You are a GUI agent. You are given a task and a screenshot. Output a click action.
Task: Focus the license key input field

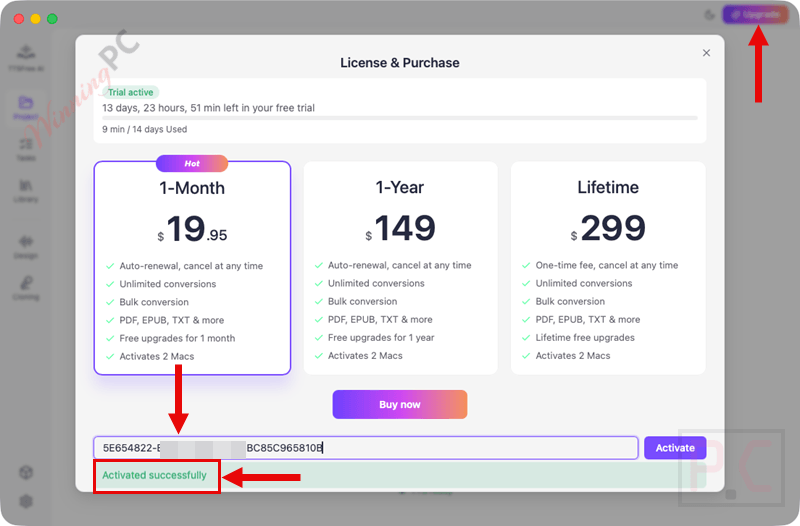pyautogui.click(x=366, y=448)
